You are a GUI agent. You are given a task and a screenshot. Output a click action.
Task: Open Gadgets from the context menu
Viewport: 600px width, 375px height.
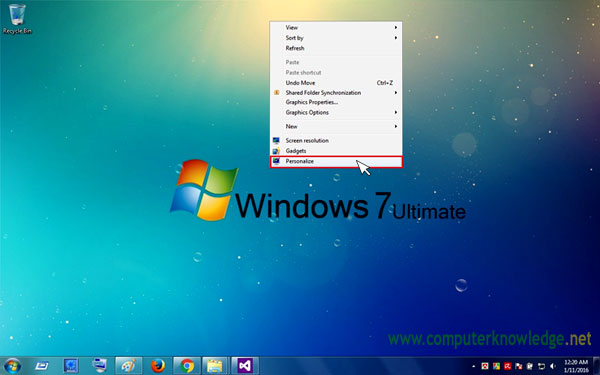pyautogui.click(x=336, y=151)
